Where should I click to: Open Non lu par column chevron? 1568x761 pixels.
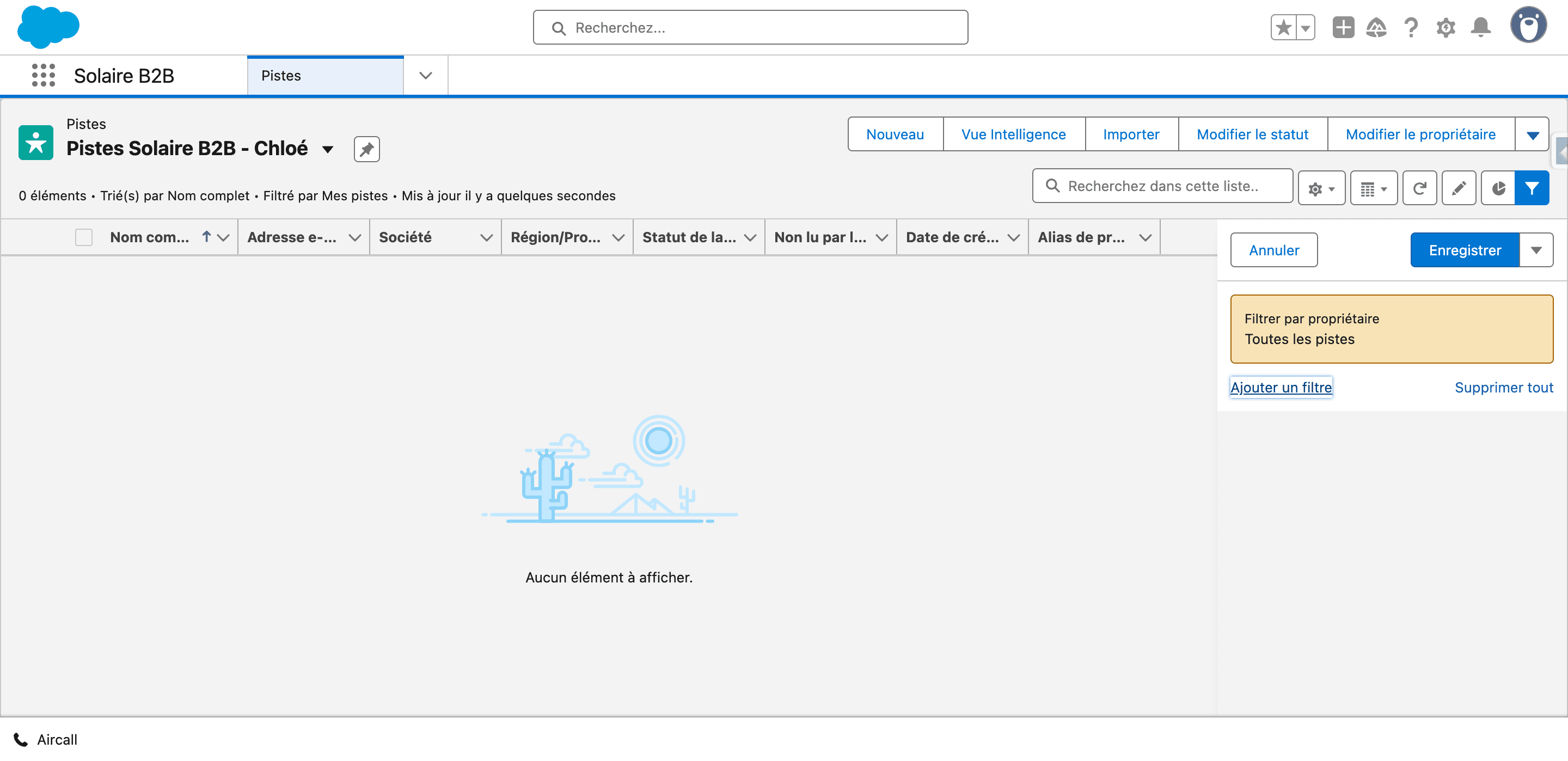point(882,237)
